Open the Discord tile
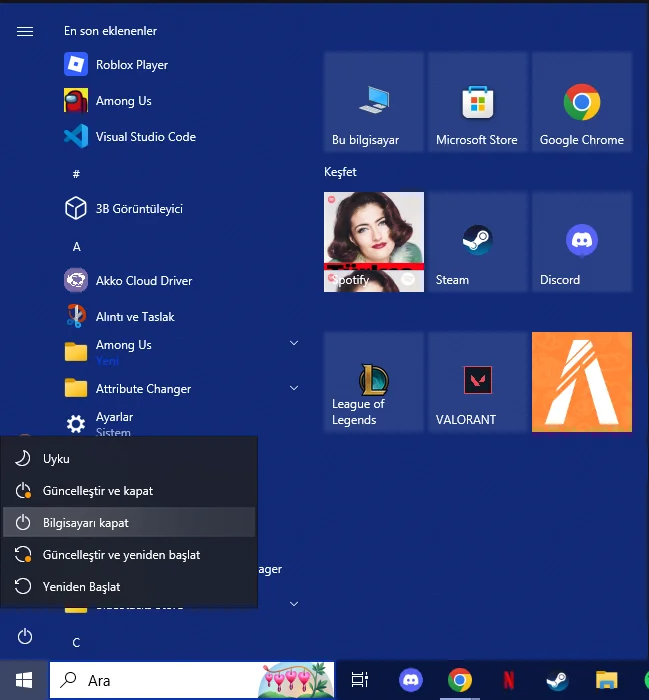 click(x=582, y=242)
